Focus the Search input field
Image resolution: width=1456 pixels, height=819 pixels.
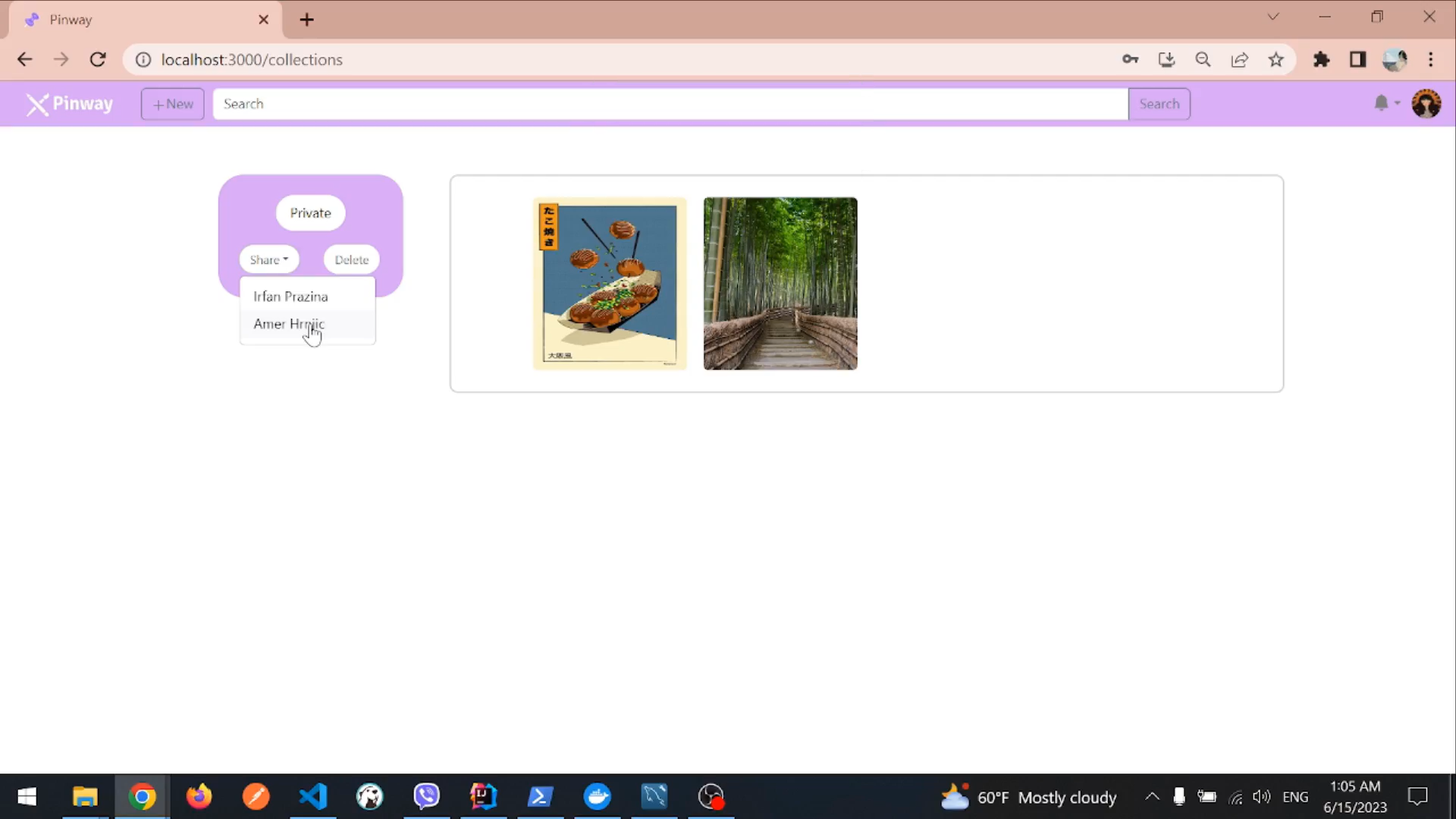click(670, 104)
